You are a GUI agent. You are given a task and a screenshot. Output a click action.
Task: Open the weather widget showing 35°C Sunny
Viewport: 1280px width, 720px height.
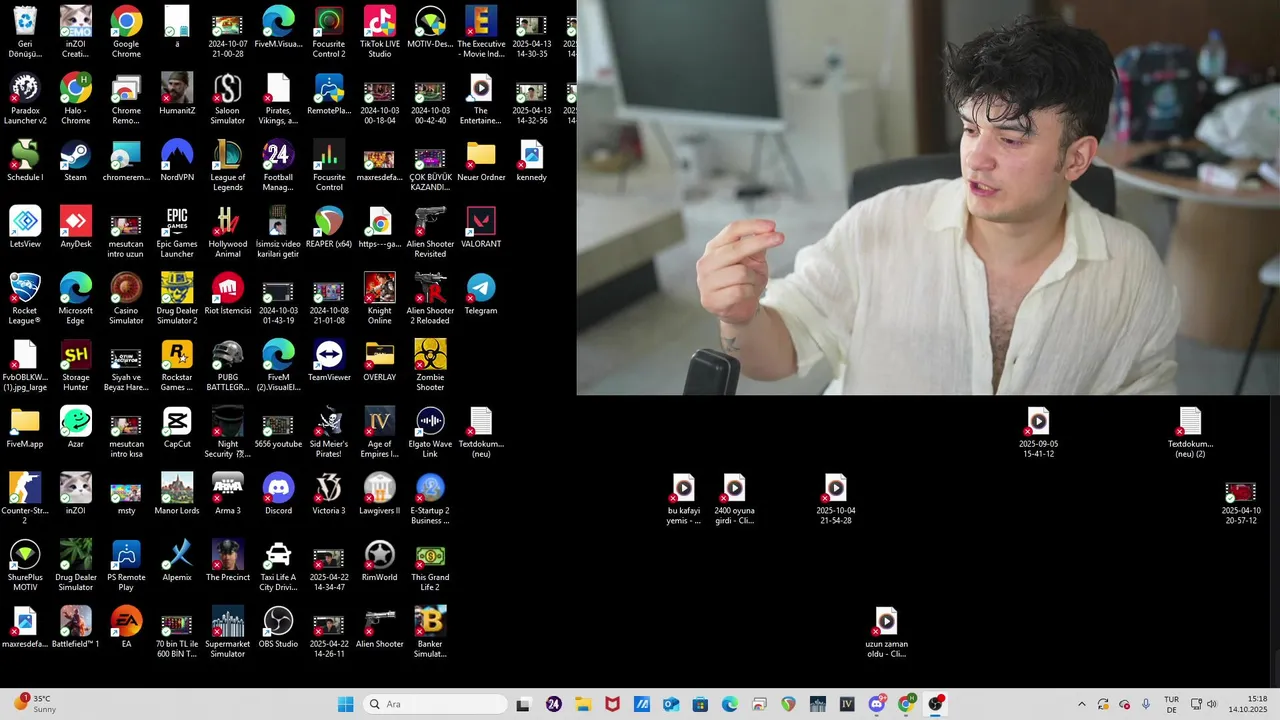coord(36,704)
